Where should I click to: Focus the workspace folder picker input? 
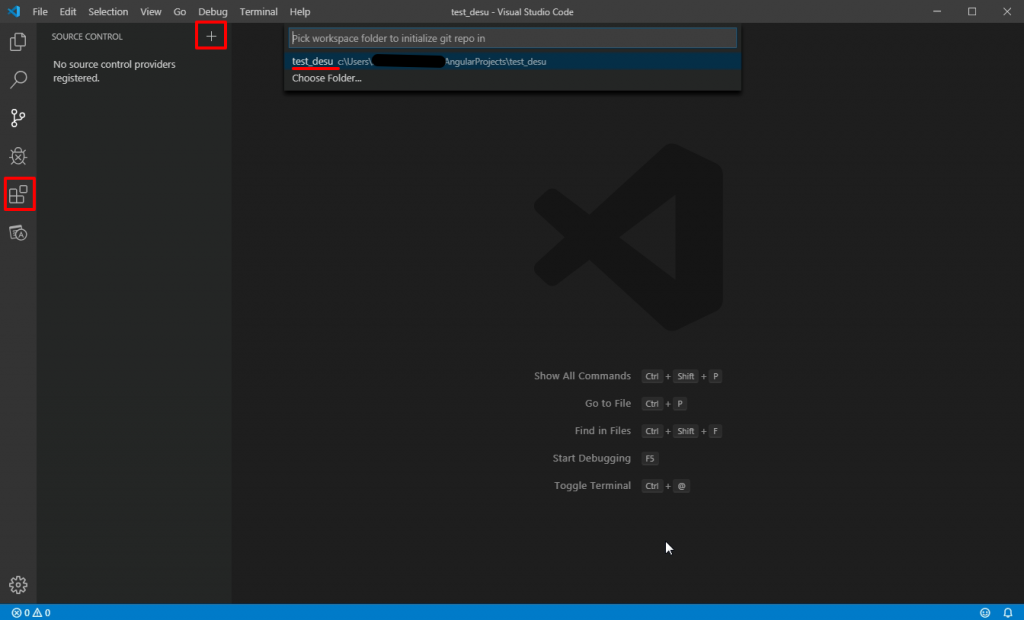coord(513,38)
